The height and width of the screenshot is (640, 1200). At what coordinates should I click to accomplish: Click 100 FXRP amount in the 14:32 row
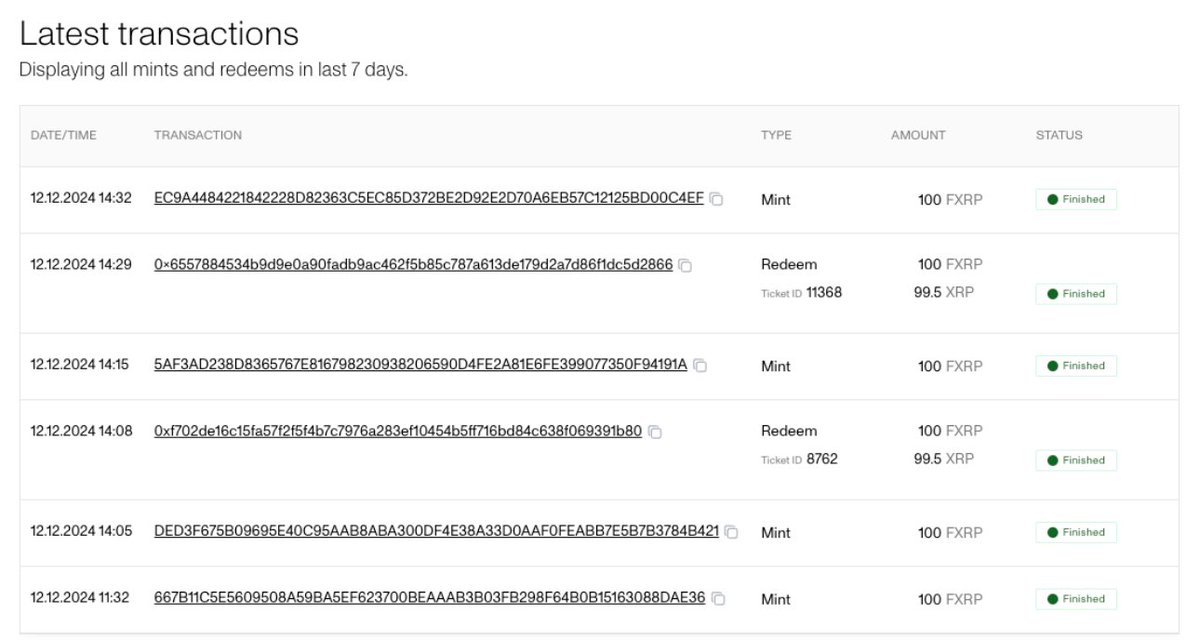click(950, 200)
